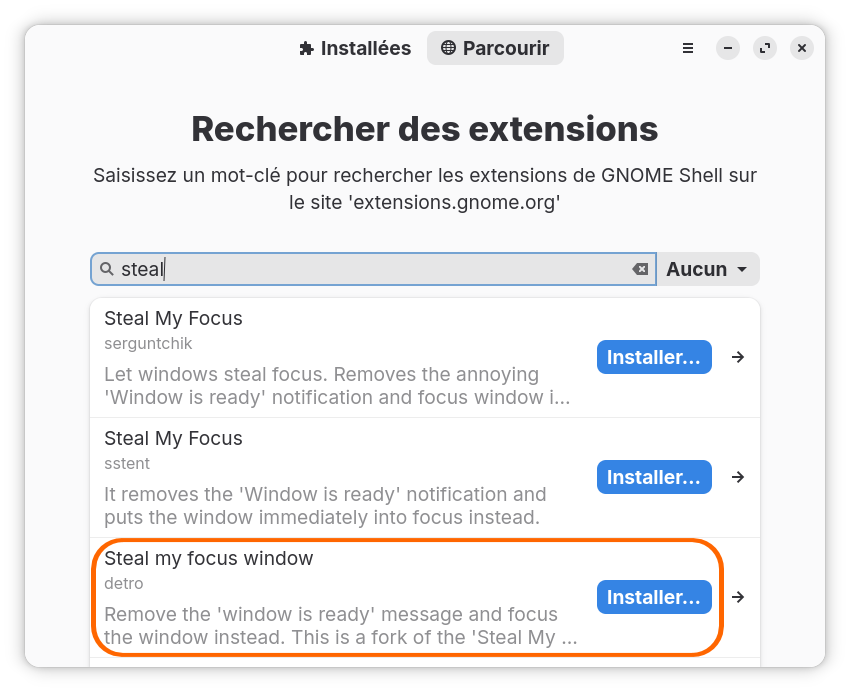Install Steal my focus window by detro

coord(654,597)
